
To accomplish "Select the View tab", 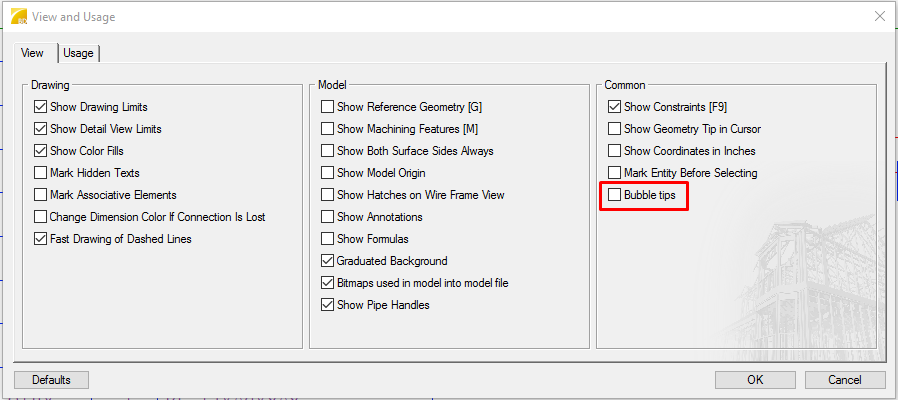I will pos(32,53).
